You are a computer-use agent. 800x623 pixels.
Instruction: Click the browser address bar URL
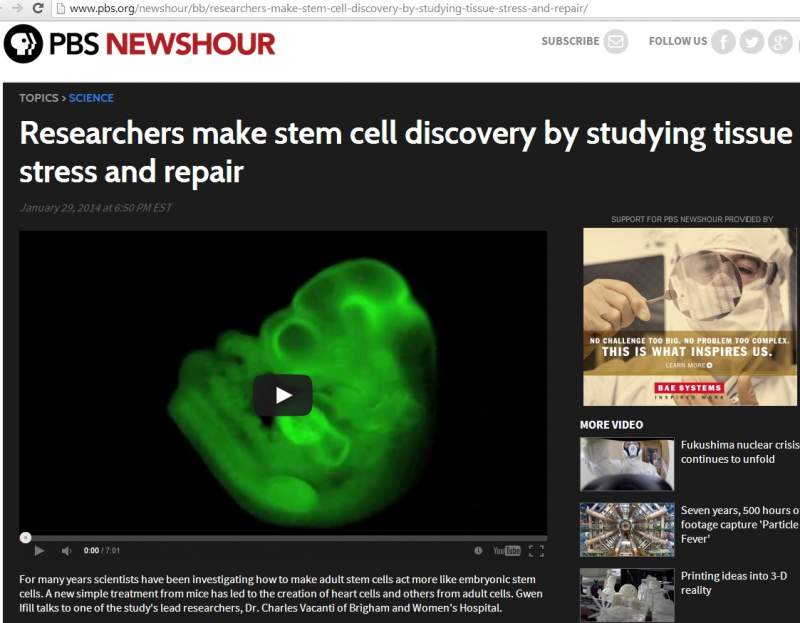pyautogui.click(x=328, y=8)
